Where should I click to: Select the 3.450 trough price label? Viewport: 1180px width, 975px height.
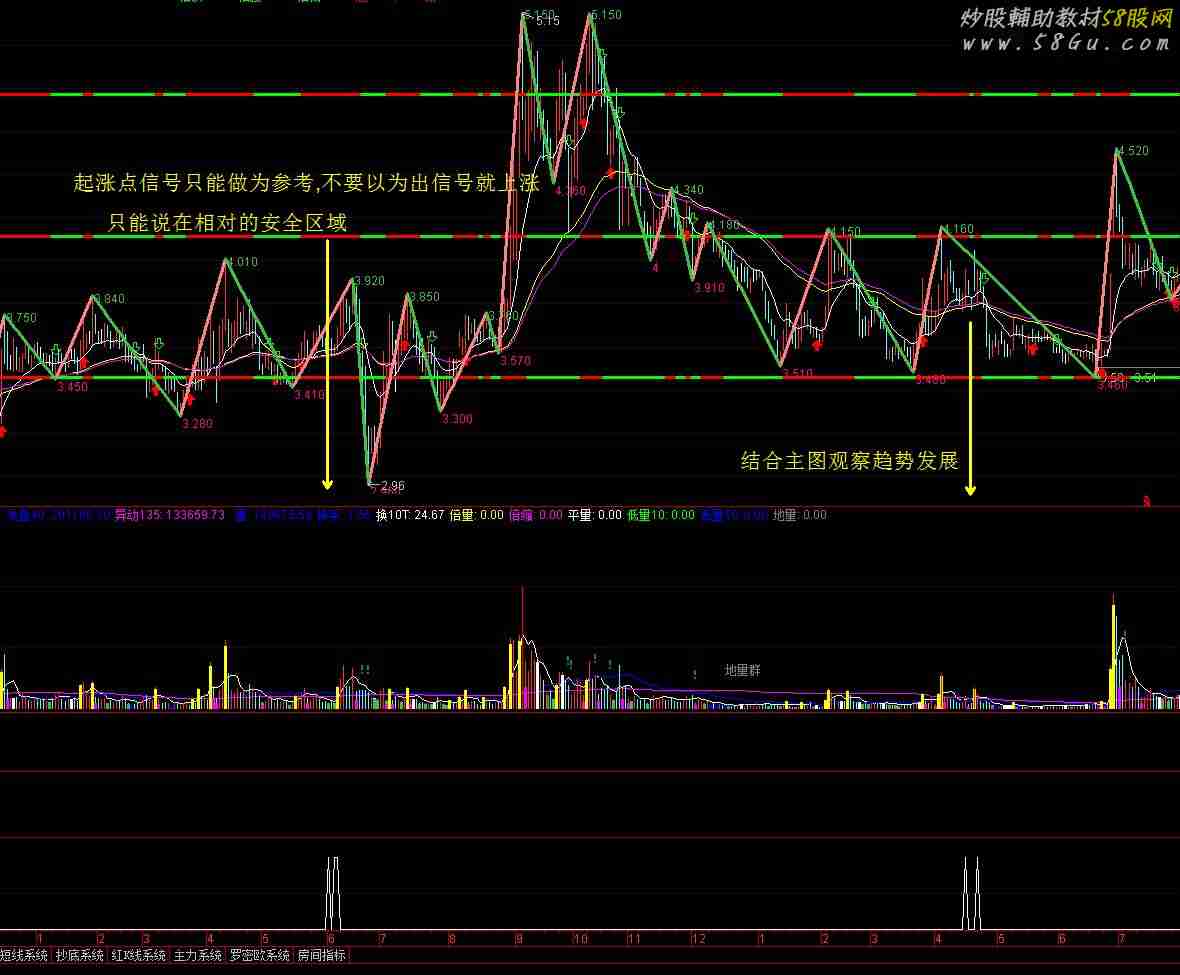click(72, 387)
